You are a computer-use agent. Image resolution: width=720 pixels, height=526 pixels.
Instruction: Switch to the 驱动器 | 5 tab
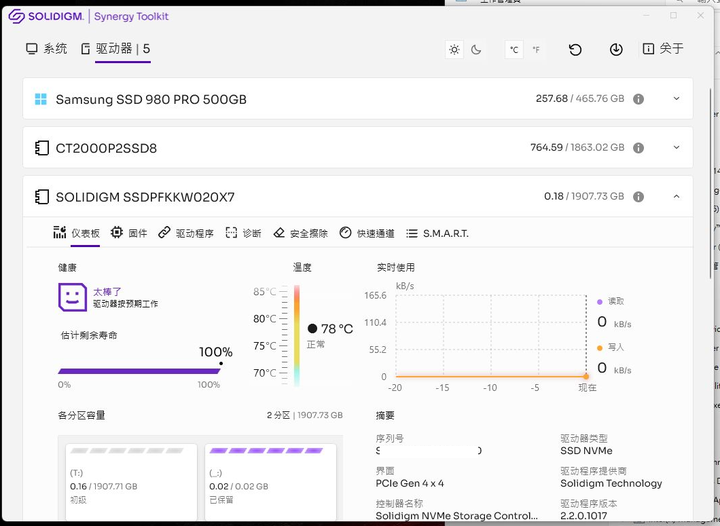116,49
